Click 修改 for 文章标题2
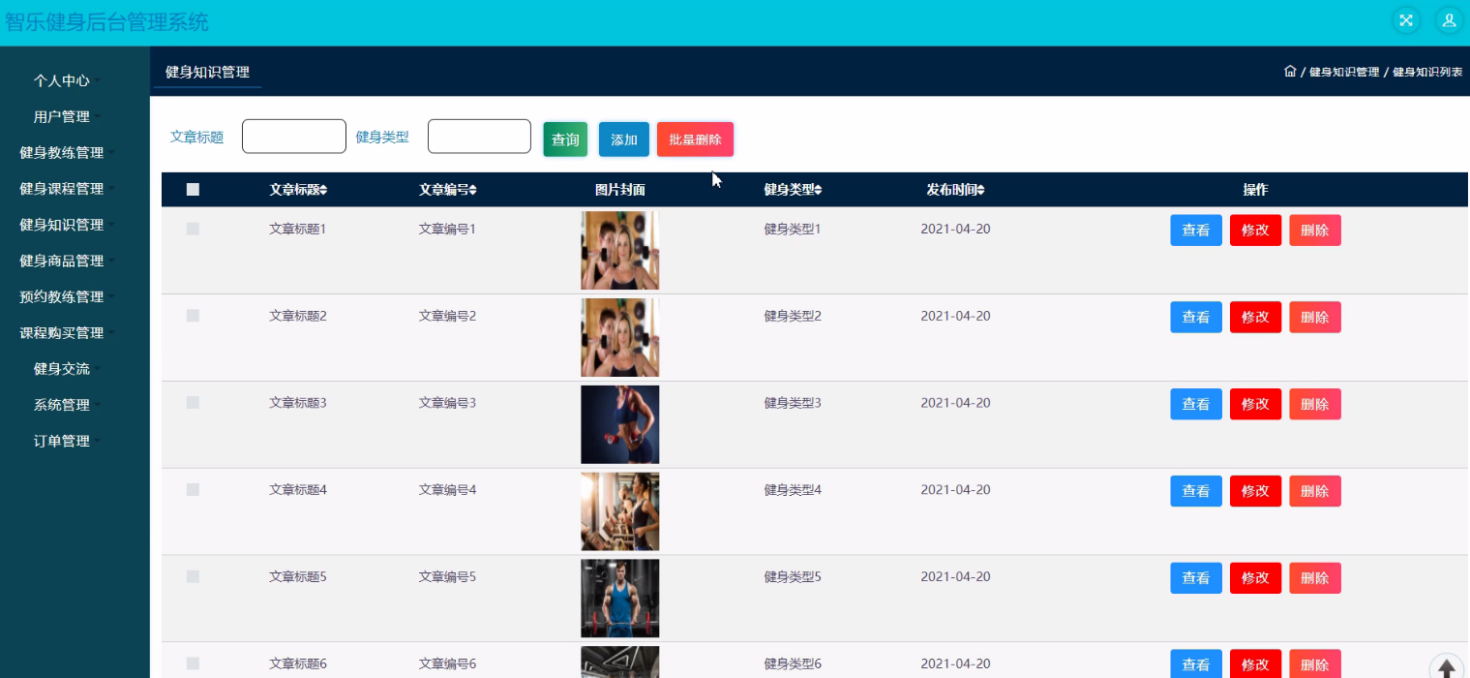1470x678 pixels. [x=1255, y=317]
